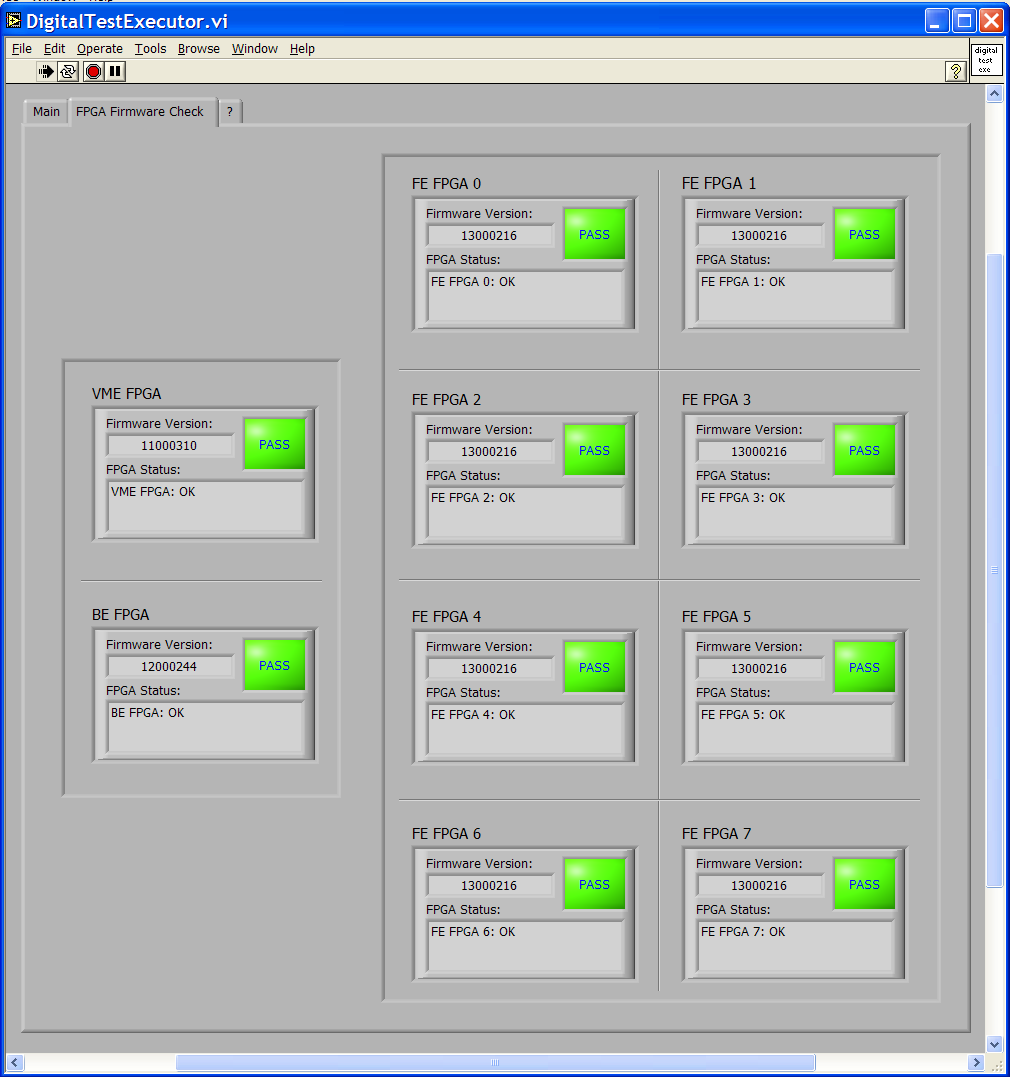The image size is (1010, 1077).
Task: Click the VME FPGA Firmware Version field
Action: tap(170, 446)
